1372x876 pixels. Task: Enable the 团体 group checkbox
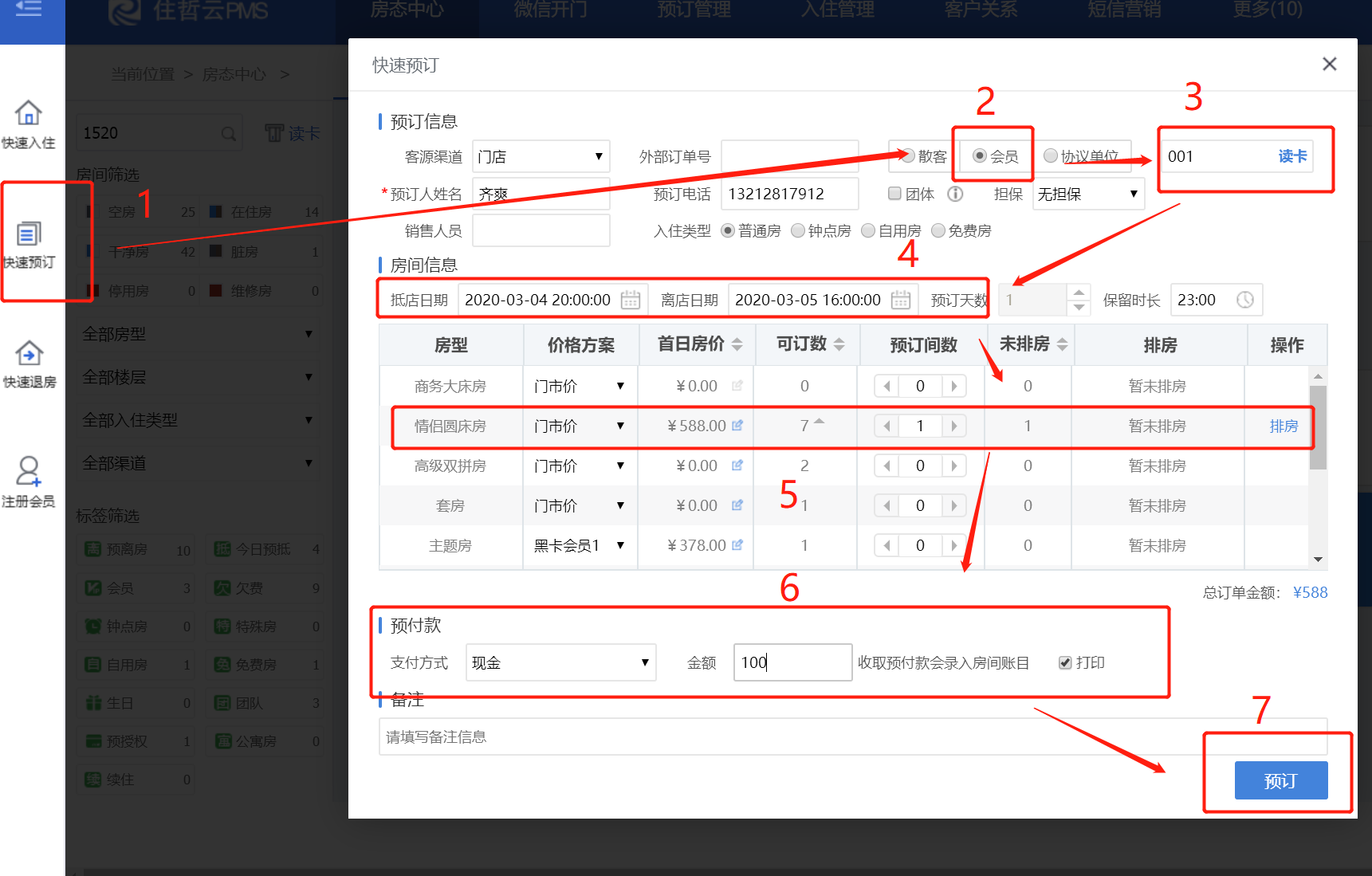coord(894,194)
